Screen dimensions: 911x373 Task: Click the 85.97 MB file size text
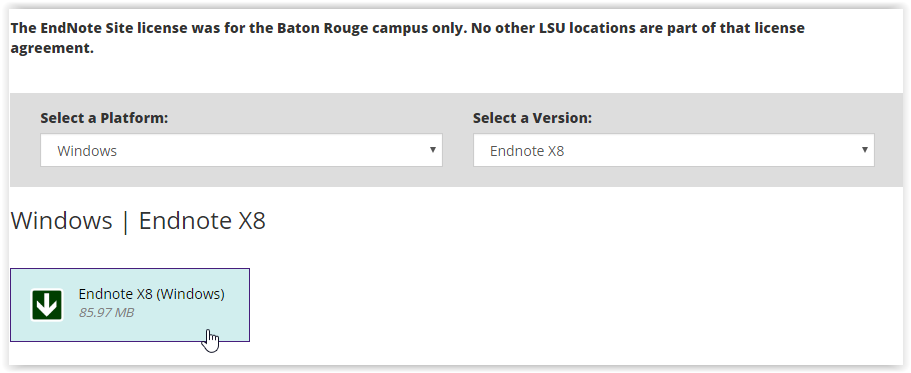pos(106,313)
